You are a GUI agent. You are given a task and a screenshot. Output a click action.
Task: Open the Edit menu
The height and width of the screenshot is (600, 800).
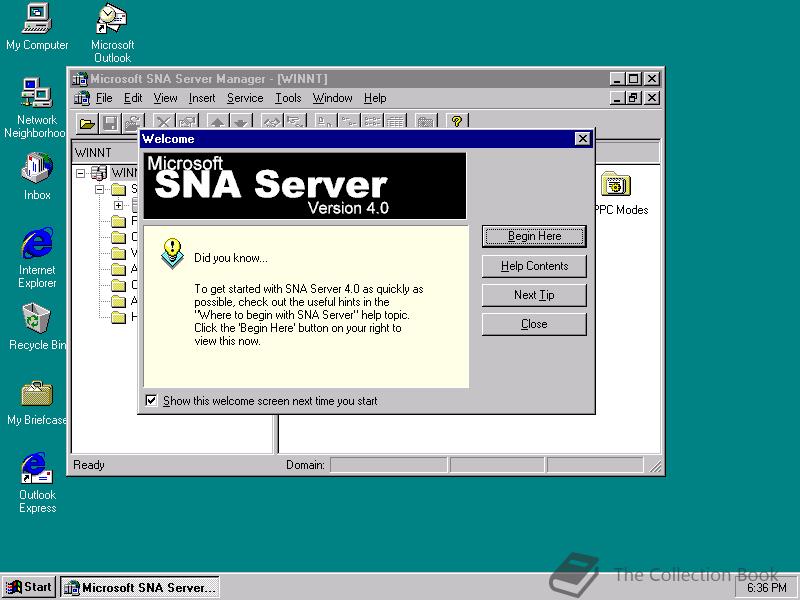click(x=133, y=98)
